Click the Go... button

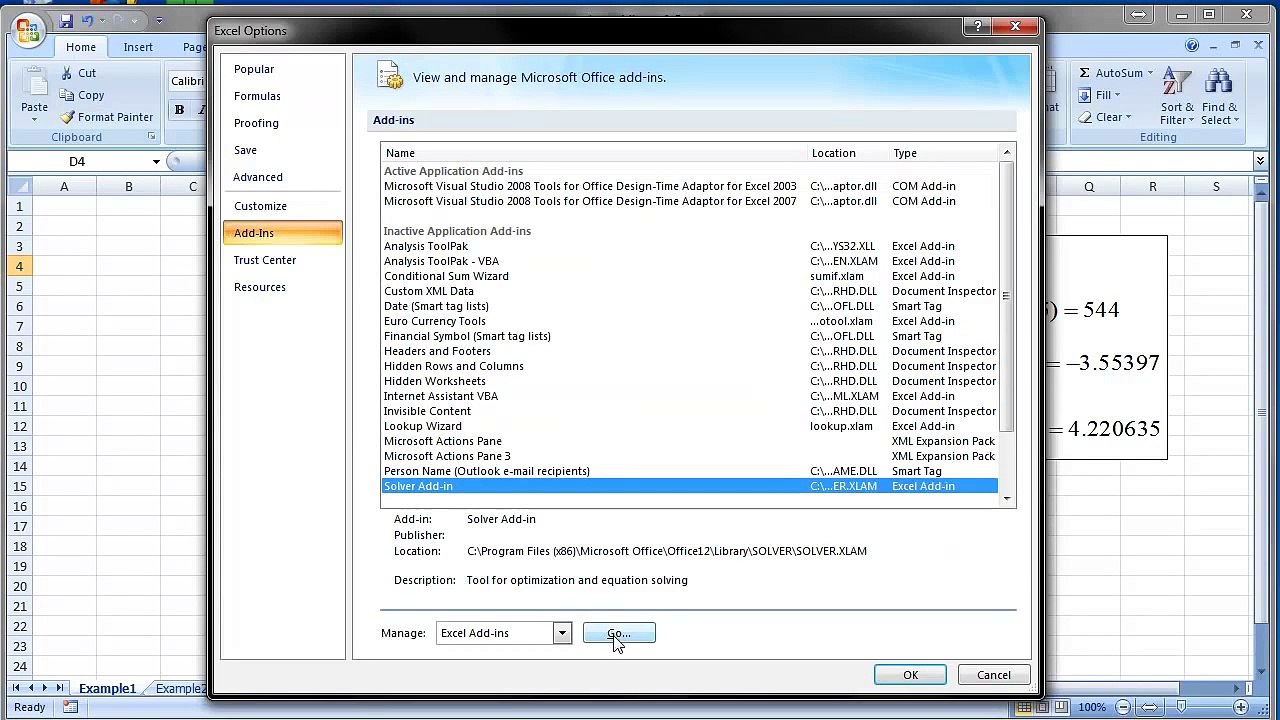tap(619, 633)
